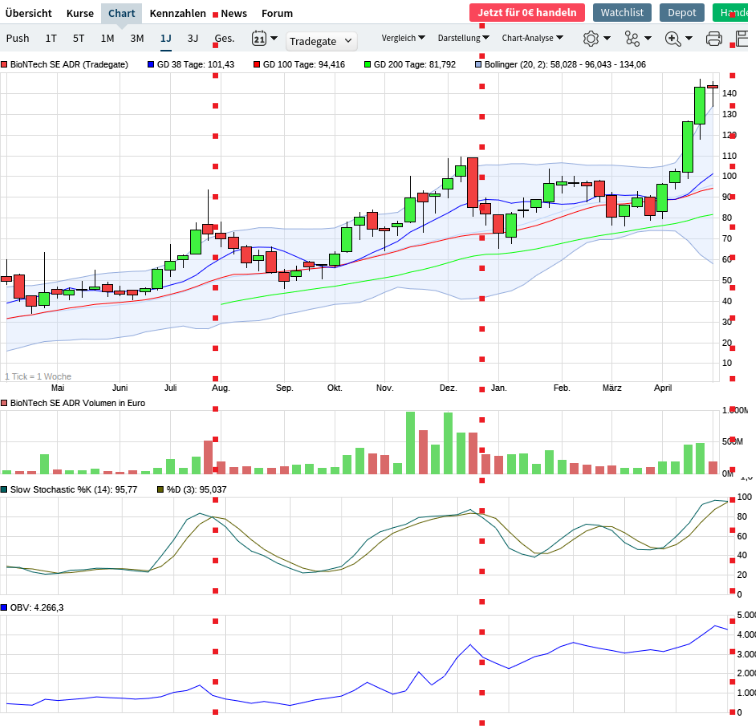Click the Slow Stochastic %K teal swatch
756x727 pixels.
pos(4,490)
